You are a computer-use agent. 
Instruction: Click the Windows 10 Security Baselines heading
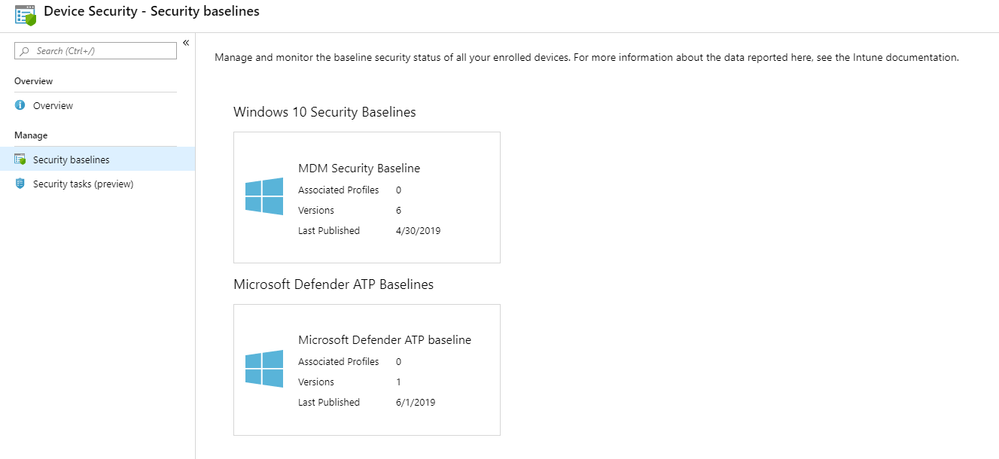pos(325,113)
